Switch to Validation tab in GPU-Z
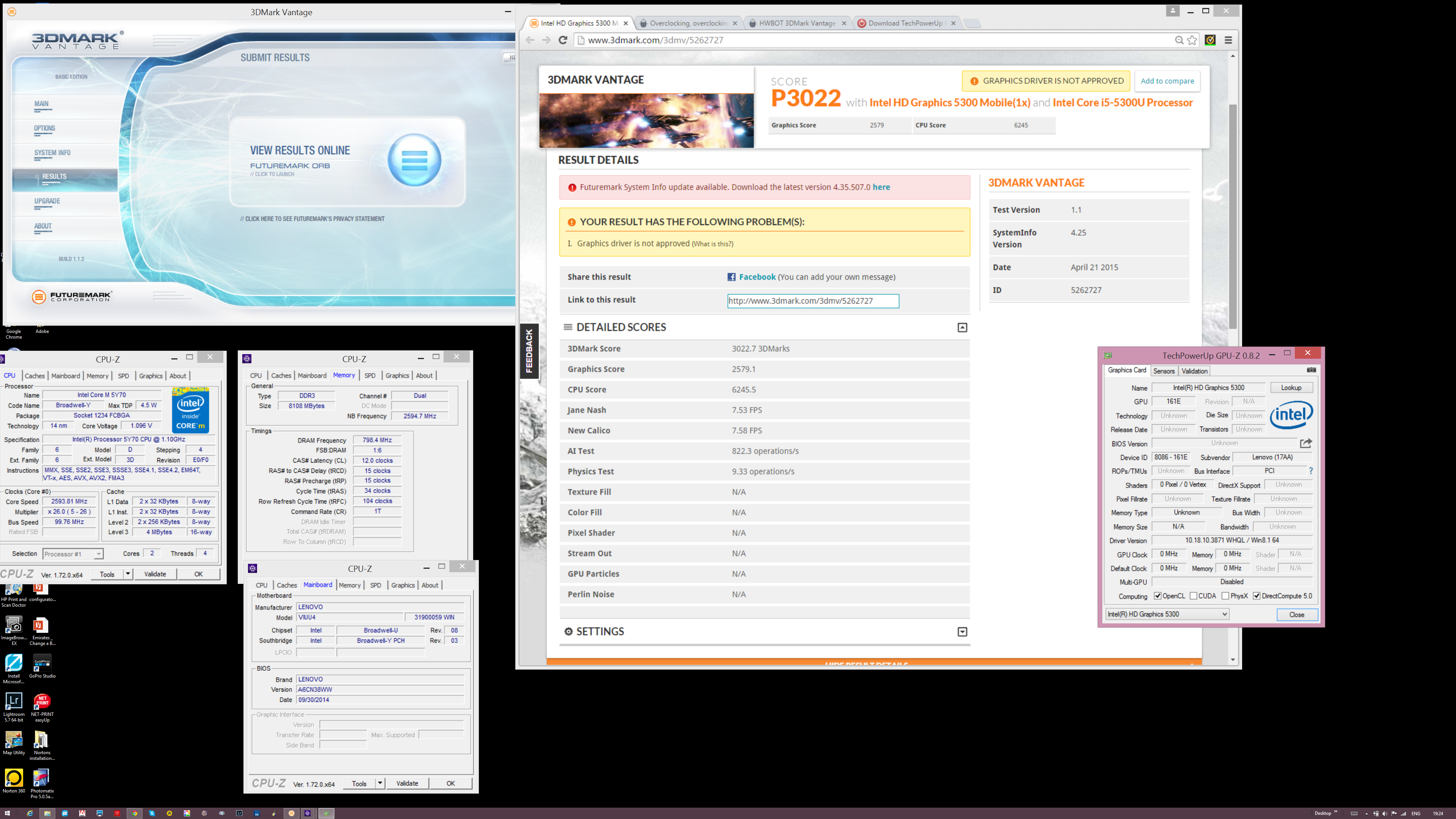This screenshot has width=1456, height=819. (x=1194, y=371)
